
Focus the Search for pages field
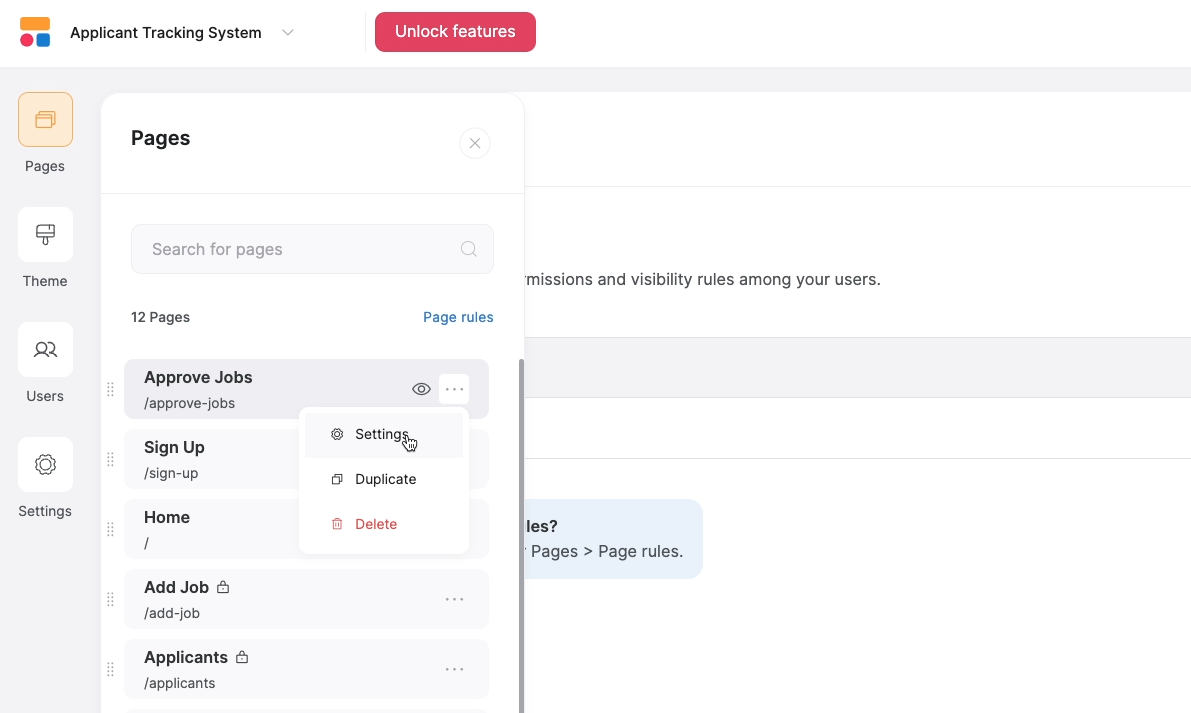312,249
